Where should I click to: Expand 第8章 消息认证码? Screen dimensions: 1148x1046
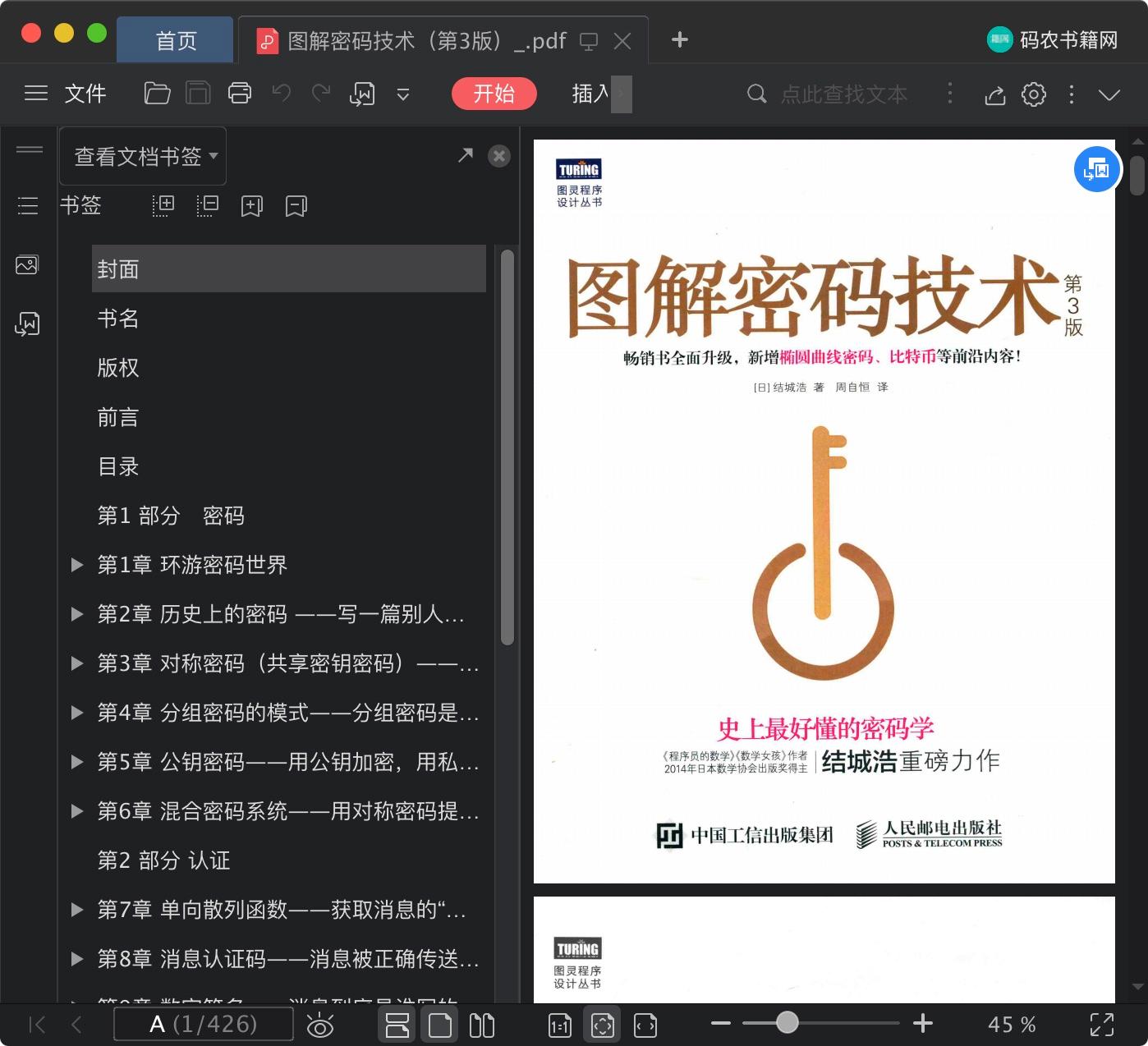click(77, 958)
